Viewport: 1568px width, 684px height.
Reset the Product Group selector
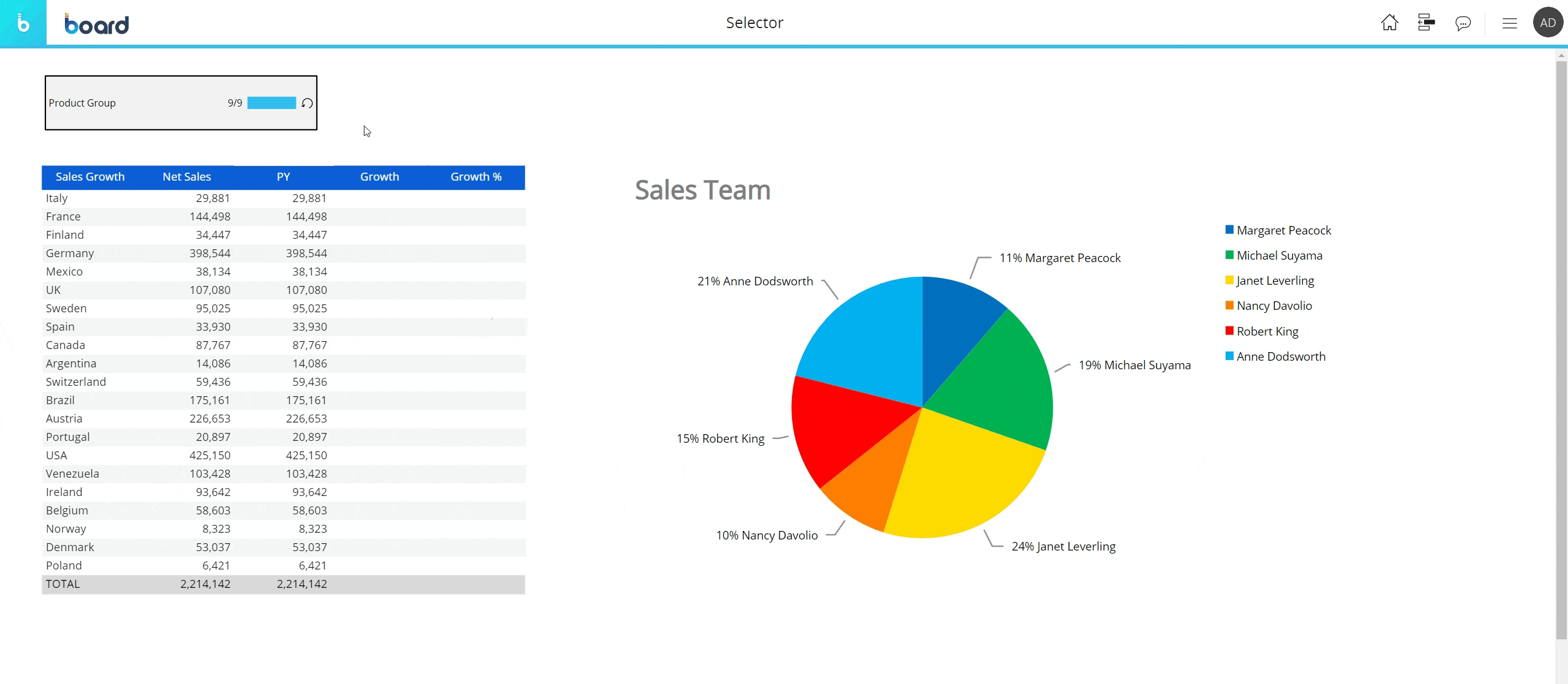pos(307,103)
